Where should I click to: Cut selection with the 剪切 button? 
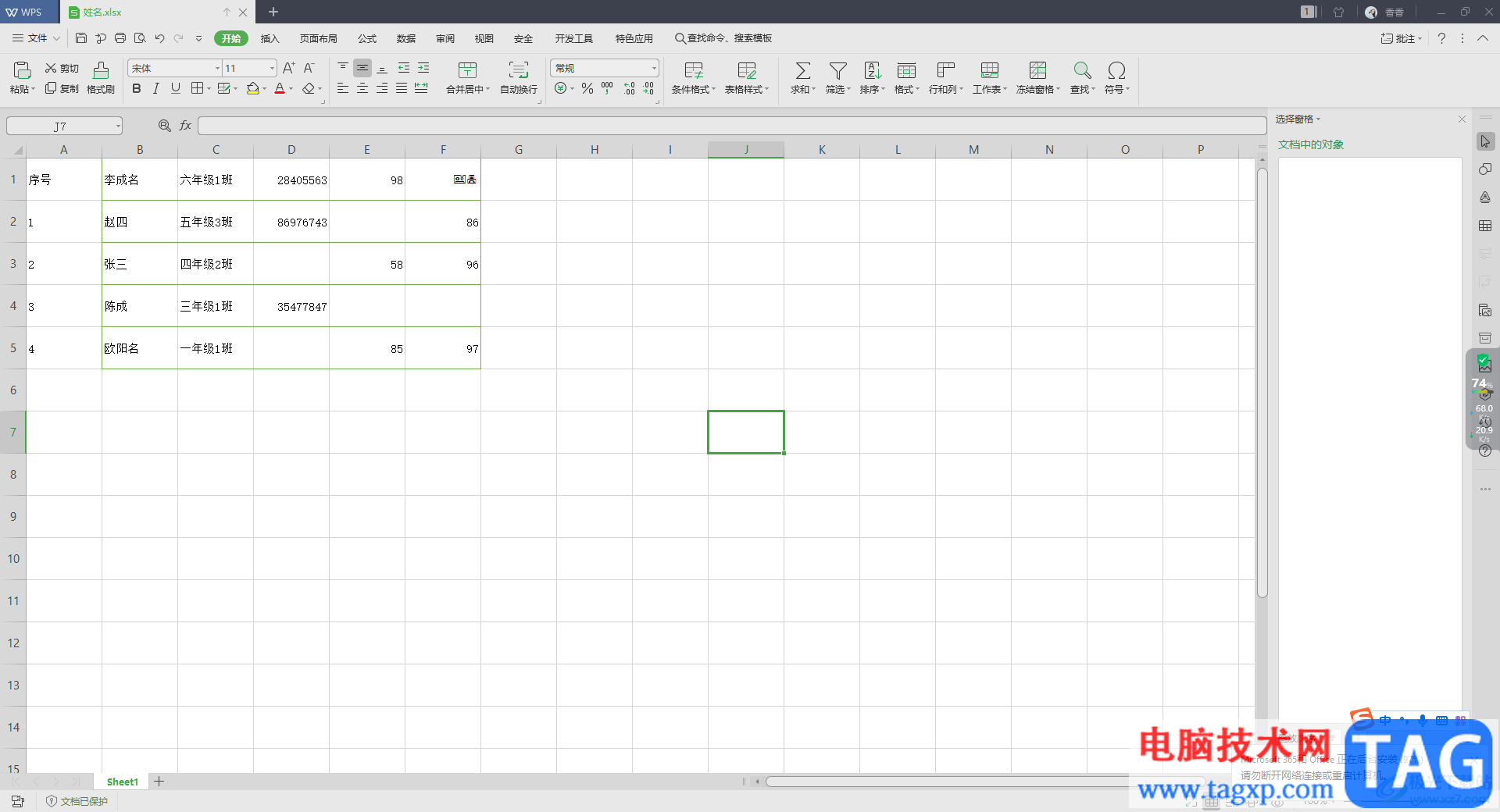coord(62,69)
